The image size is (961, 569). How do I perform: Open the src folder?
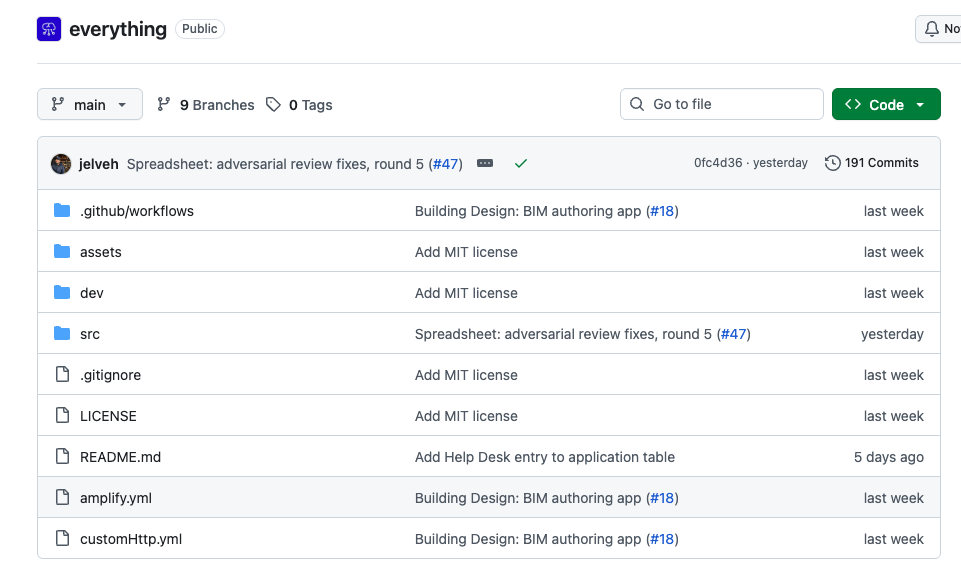click(x=89, y=334)
